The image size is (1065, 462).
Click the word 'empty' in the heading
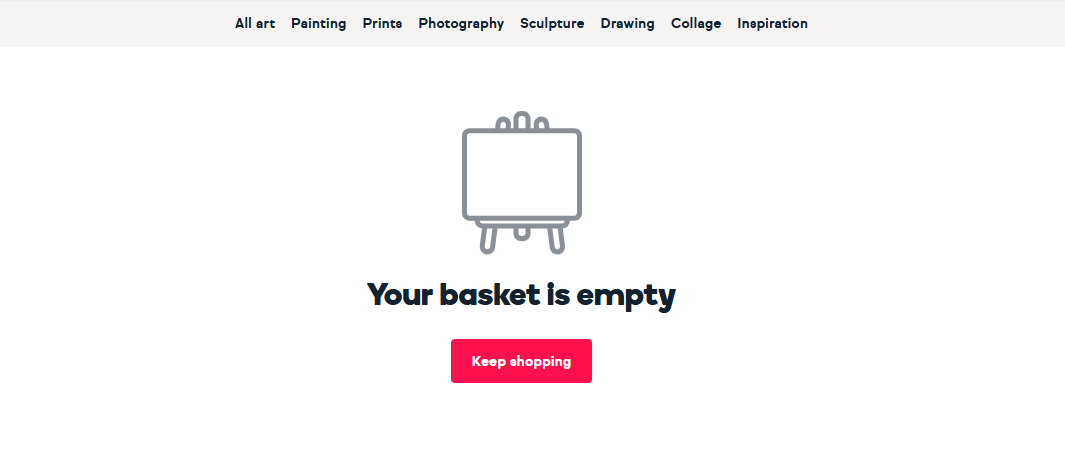coord(626,298)
